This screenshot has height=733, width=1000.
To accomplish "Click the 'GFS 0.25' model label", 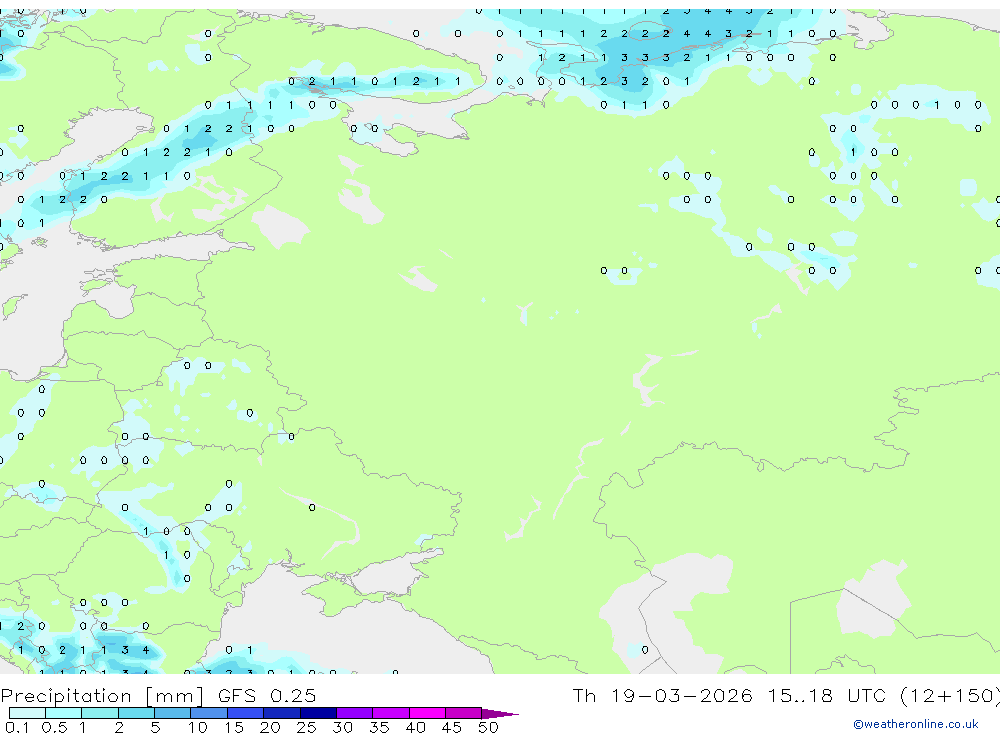I will click(x=267, y=695).
